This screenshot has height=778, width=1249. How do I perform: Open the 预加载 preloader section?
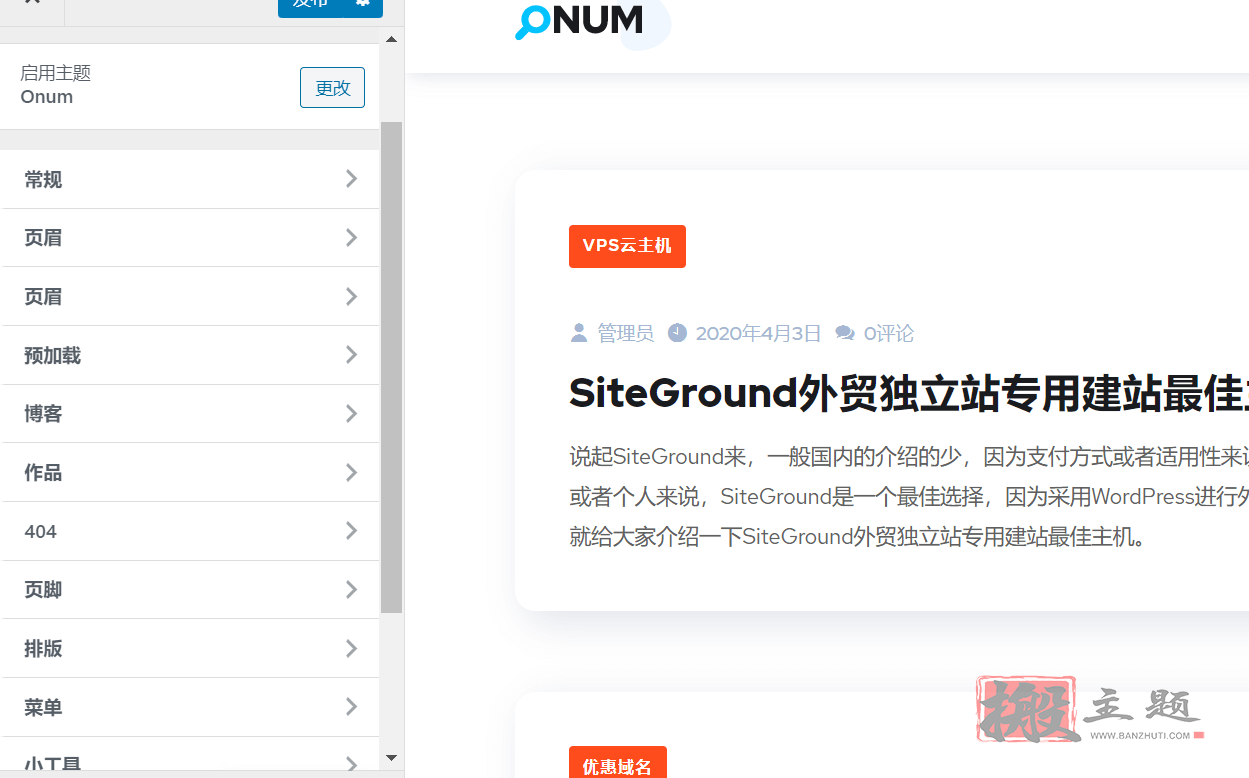[190, 355]
